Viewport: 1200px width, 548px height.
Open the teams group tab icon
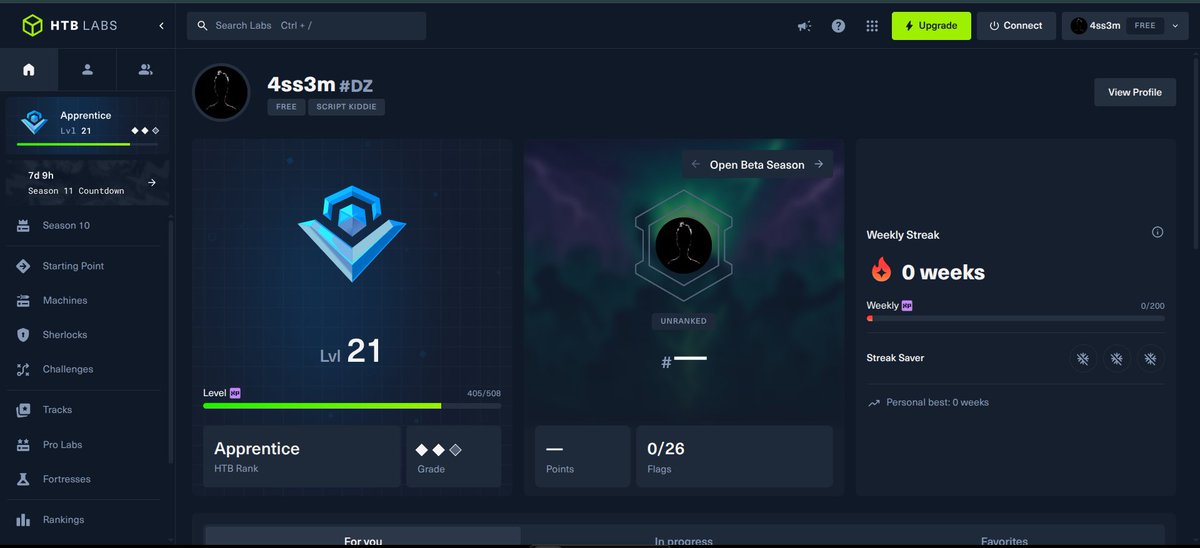[145, 69]
